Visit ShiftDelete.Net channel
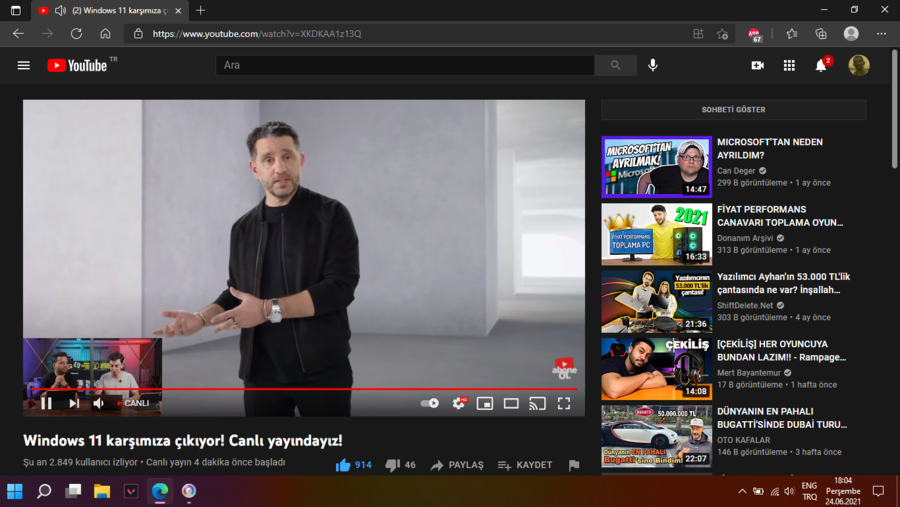Image resolution: width=900 pixels, height=507 pixels. [x=745, y=305]
